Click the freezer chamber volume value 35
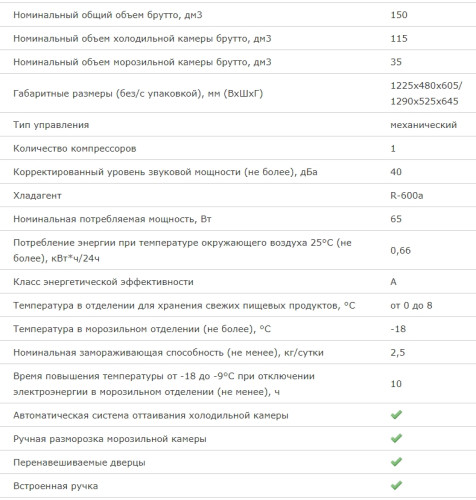Screen dimensions: 476x500 396,62
